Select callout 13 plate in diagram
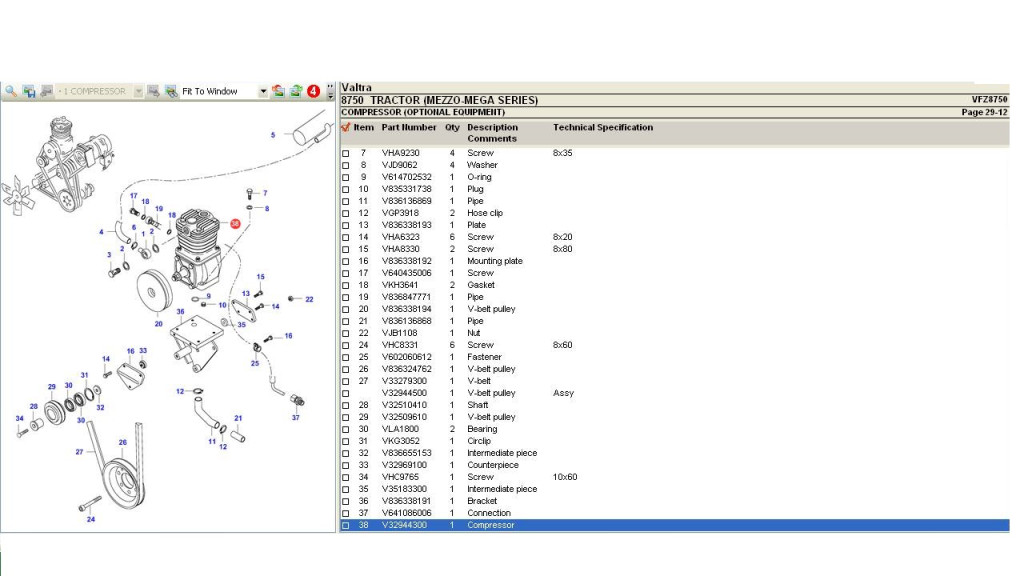Viewport: 1024px width, 576px height. click(x=246, y=294)
